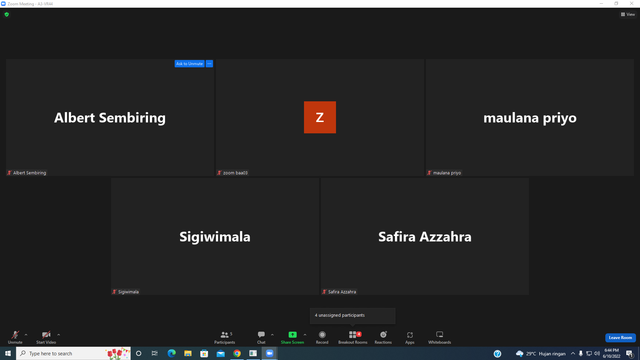This screenshot has width=640, height=360.
Task: Show hidden system tray icons
Action: [573, 354]
